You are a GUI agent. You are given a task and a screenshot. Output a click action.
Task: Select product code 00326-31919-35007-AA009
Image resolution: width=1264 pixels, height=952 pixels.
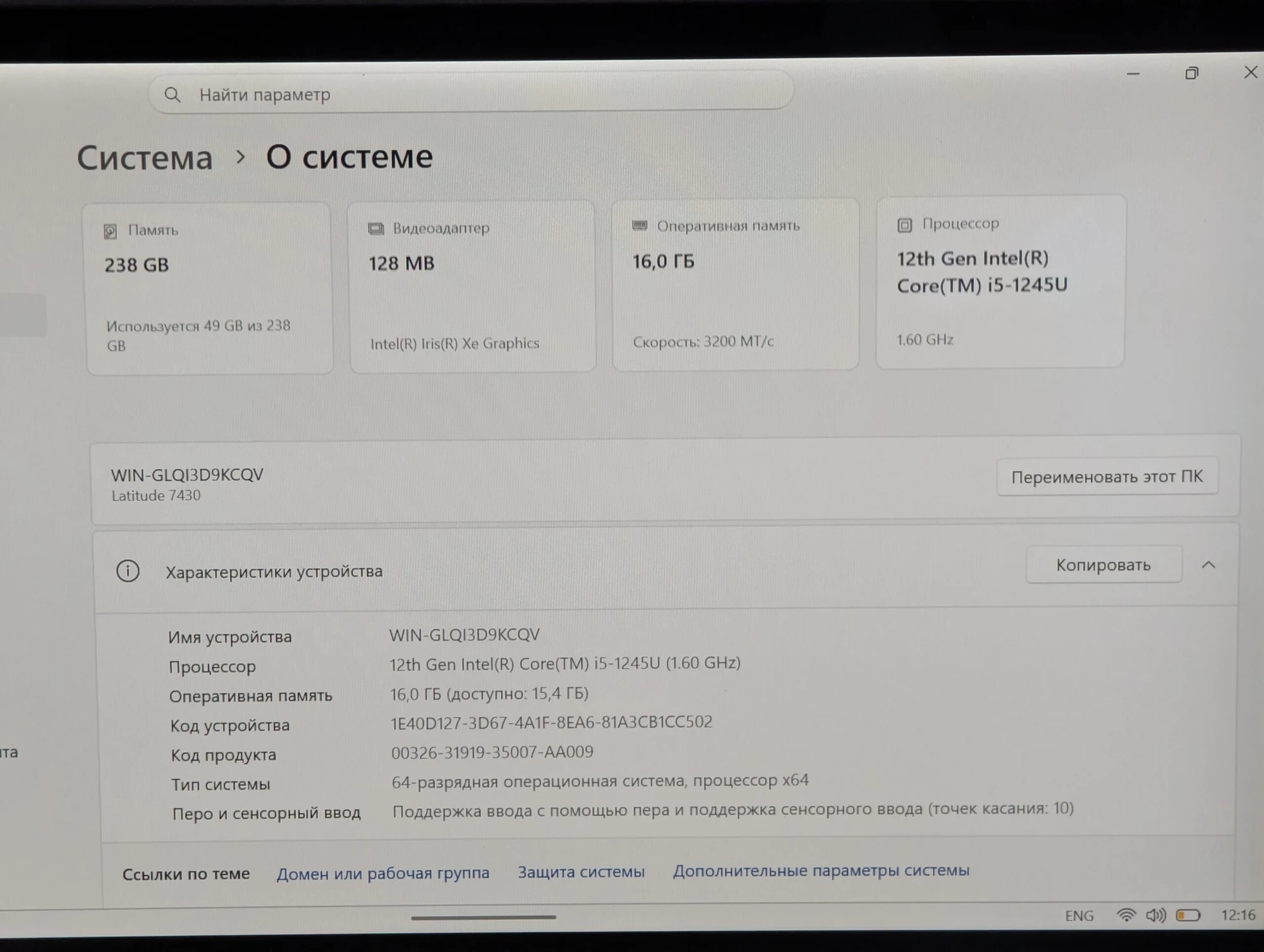click(492, 752)
